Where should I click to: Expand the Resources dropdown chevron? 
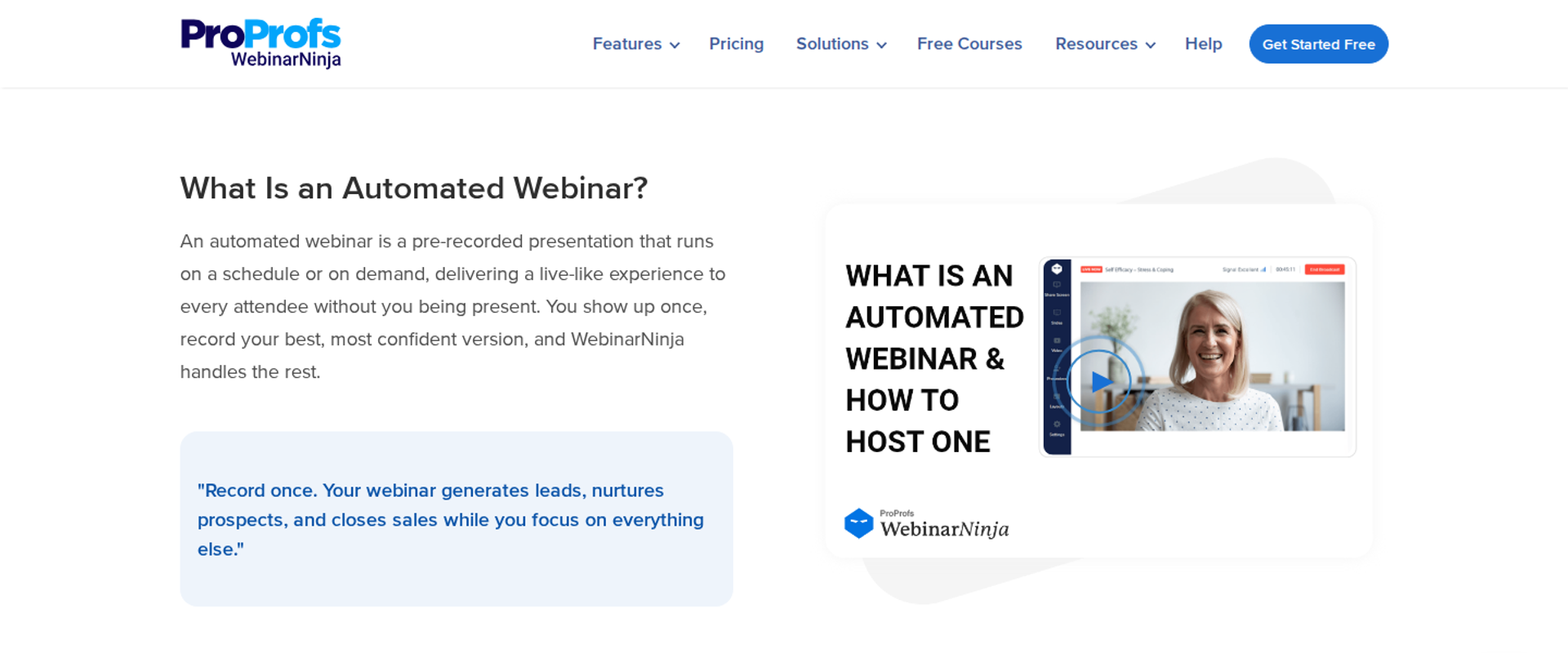(1150, 45)
